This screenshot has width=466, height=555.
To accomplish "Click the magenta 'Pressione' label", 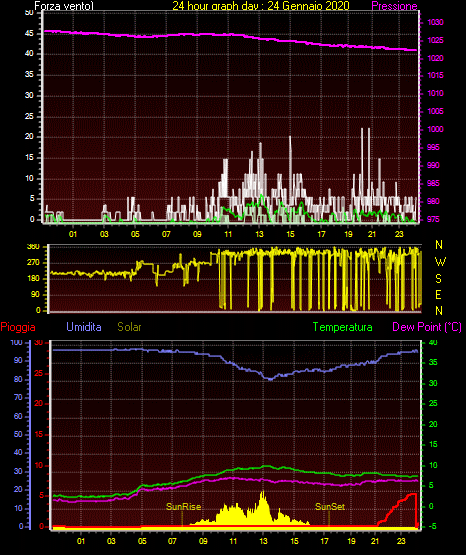I will [394, 6].
